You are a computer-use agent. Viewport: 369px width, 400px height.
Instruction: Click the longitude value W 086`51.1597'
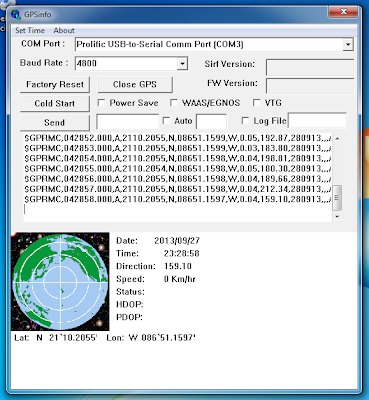(162, 338)
